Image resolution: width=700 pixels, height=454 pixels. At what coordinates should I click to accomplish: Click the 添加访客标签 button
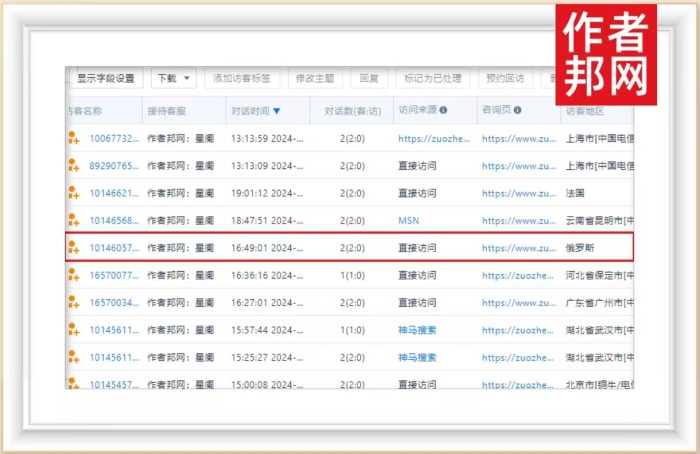tap(241, 78)
